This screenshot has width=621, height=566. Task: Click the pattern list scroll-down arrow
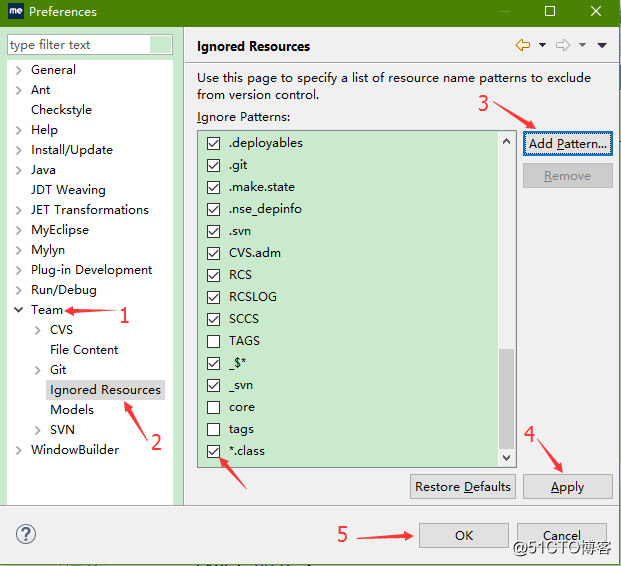pyautogui.click(x=506, y=458)
